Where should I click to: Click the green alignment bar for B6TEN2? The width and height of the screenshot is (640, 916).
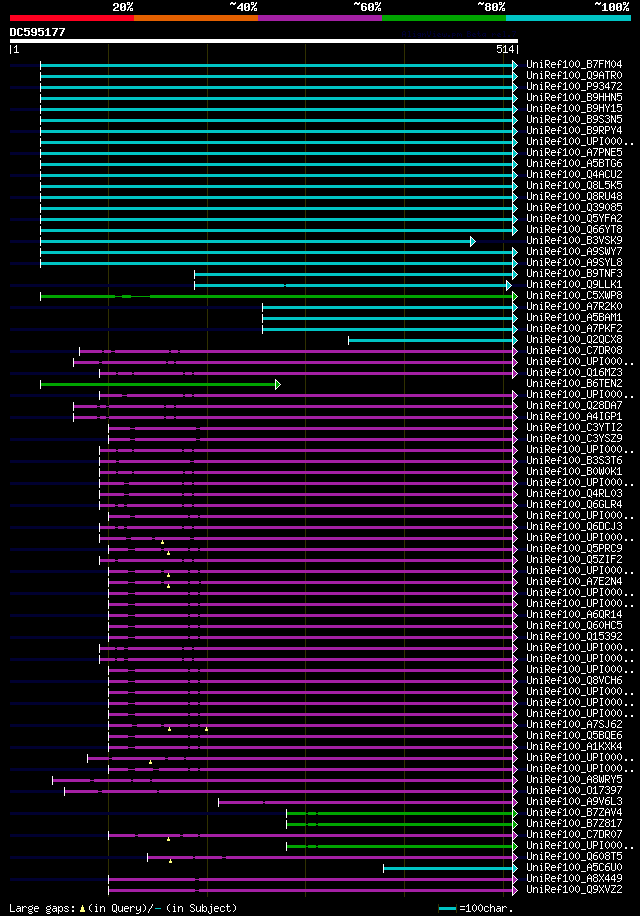tap(161, 384)
